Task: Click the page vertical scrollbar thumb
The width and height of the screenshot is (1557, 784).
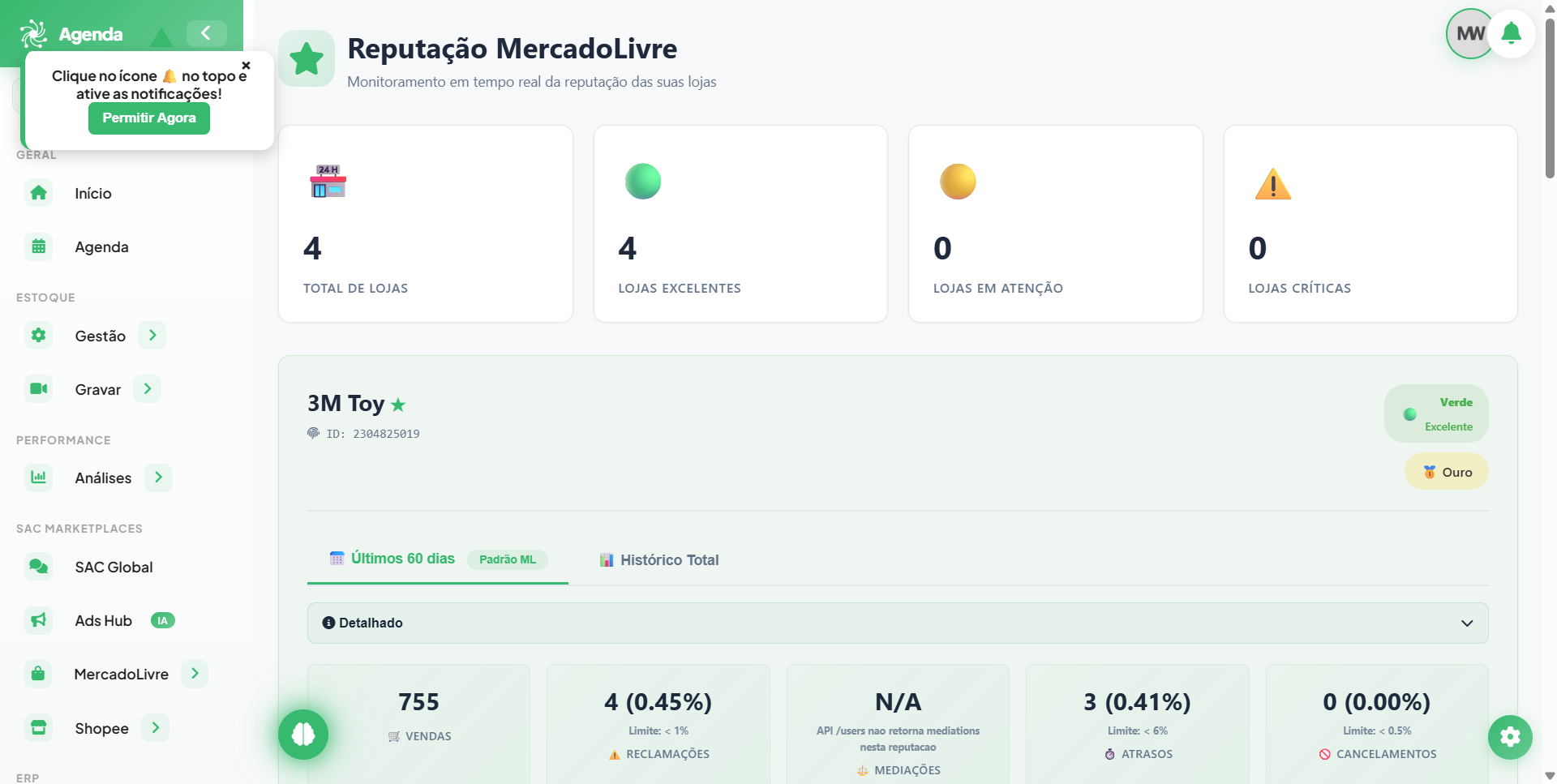Action: pyautogui.click(x=1550, y=97)
